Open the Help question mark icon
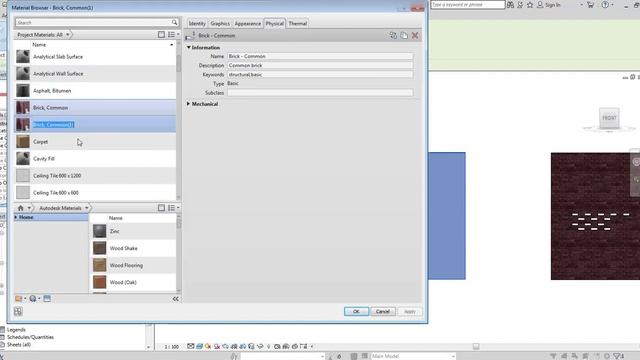Viewport: 640px width, 360px height. pos(605,5)
